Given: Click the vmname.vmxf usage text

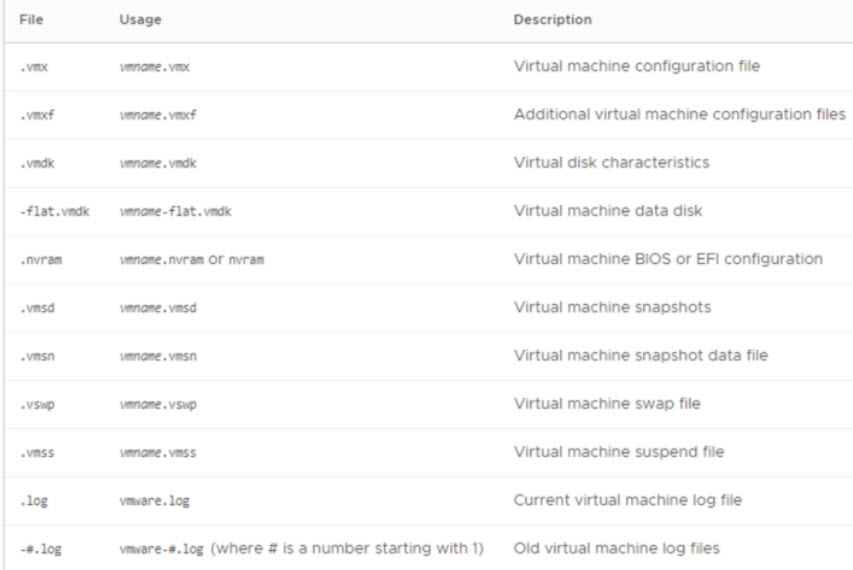Looking at the screenshot, I should coord(157,115).
